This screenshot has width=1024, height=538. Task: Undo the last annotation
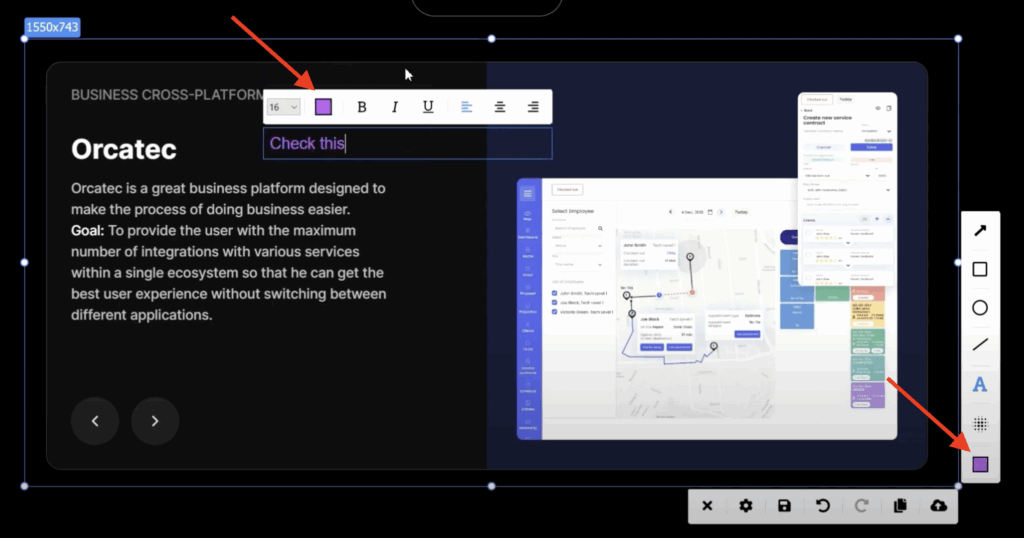coord(823,506)
